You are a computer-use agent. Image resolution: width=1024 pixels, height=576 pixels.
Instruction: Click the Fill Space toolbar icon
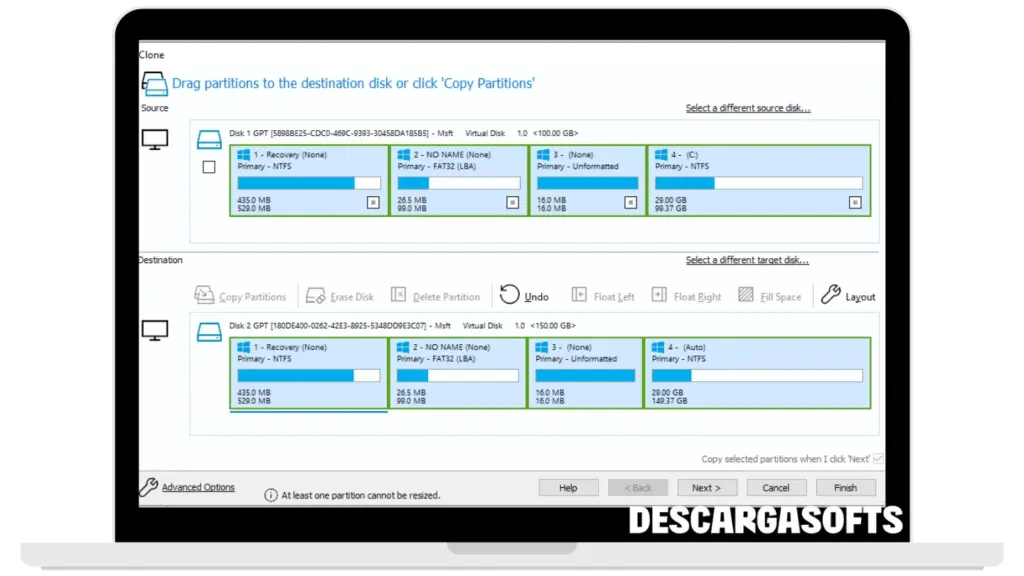click(746, 295)
